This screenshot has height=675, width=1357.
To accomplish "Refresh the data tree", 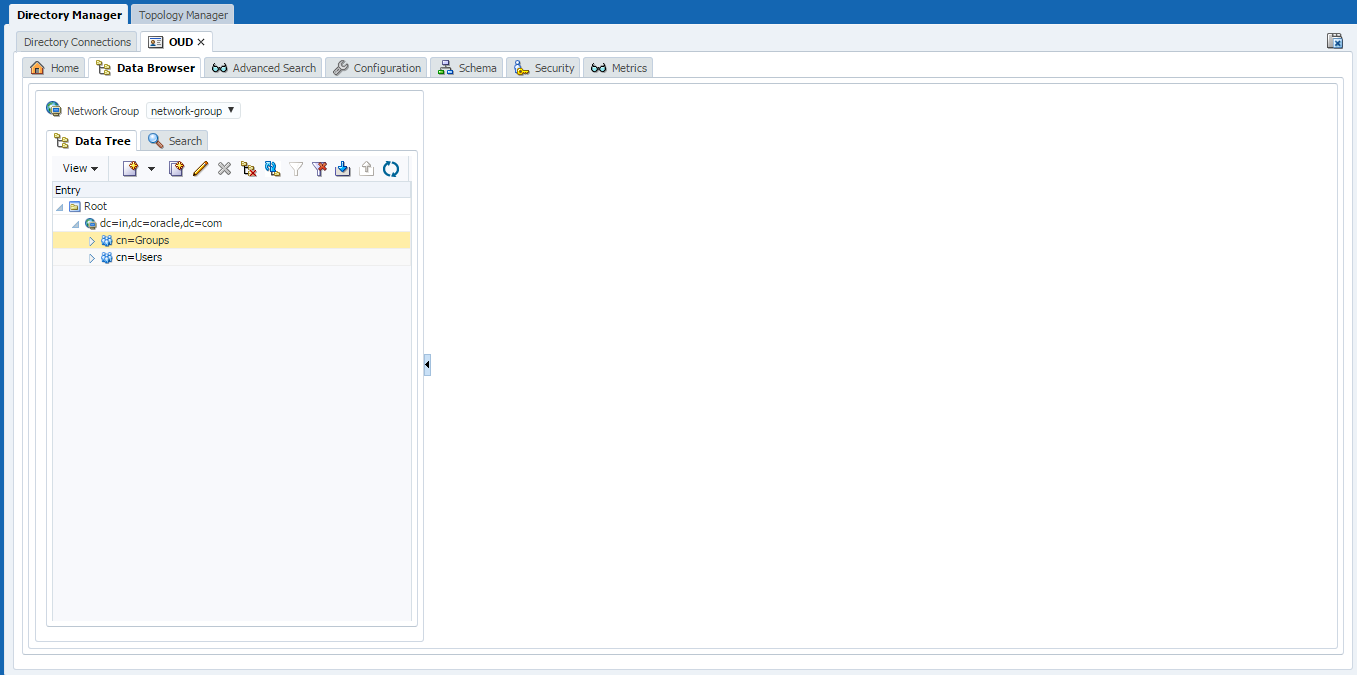I will [391, 169].
